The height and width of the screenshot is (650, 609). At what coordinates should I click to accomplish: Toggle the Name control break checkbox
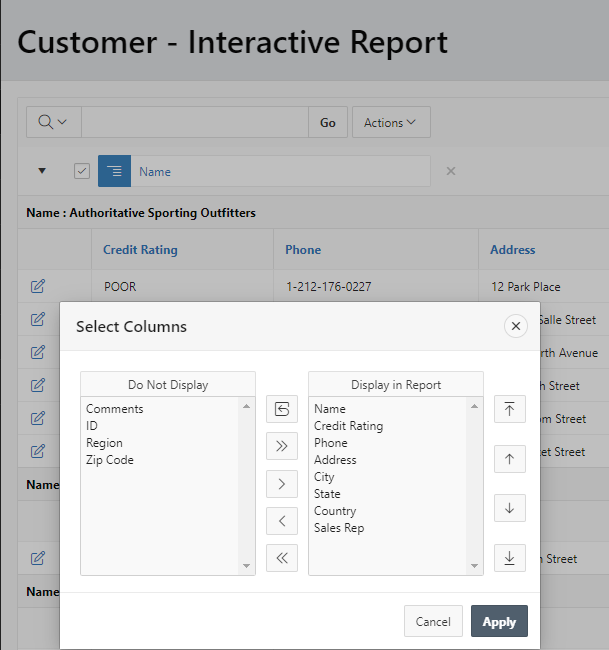point(82,171)
